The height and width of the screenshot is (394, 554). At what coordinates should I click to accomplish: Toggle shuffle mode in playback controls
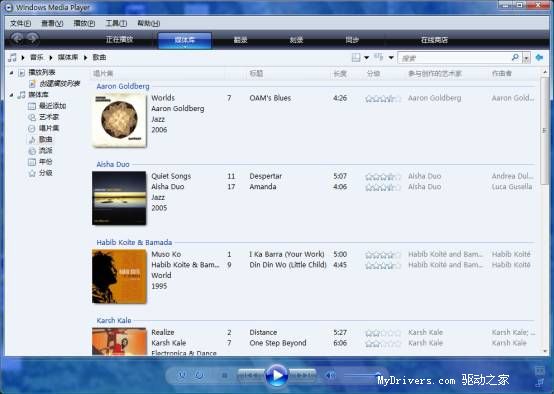(x=181, y=375)
